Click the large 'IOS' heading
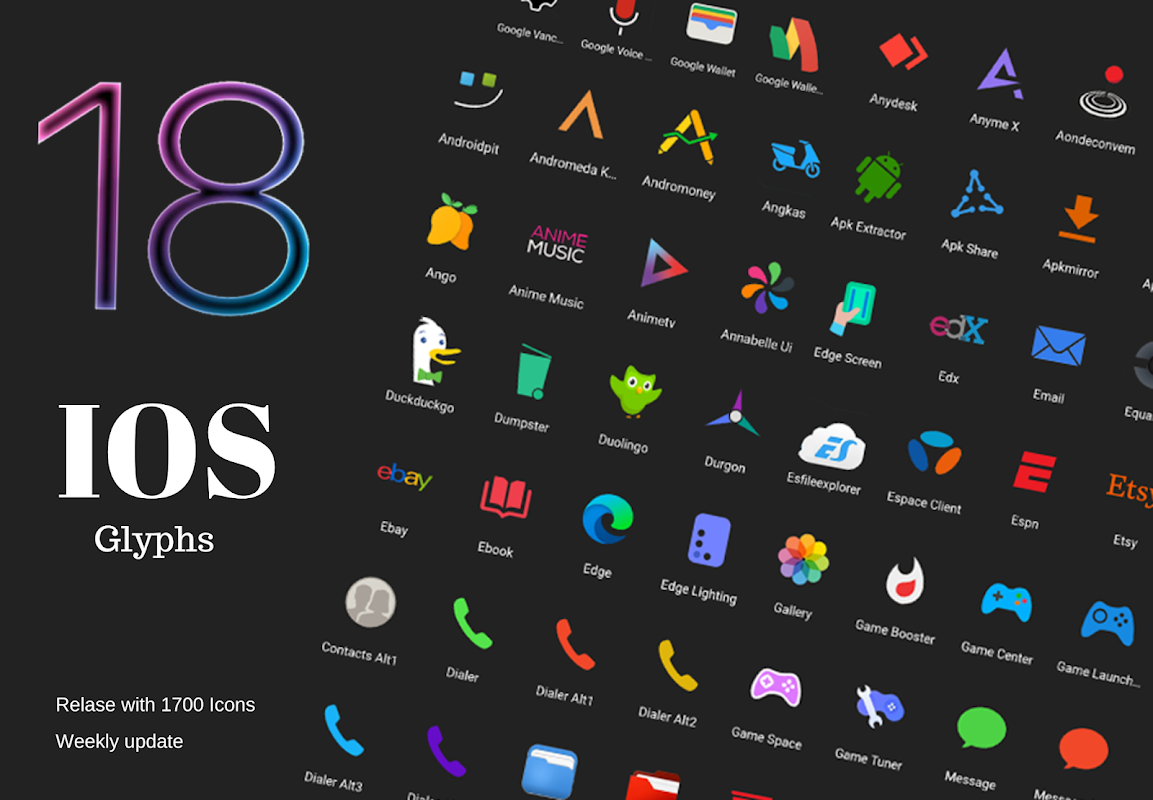1153x800 pixels. tap(167, 451)
